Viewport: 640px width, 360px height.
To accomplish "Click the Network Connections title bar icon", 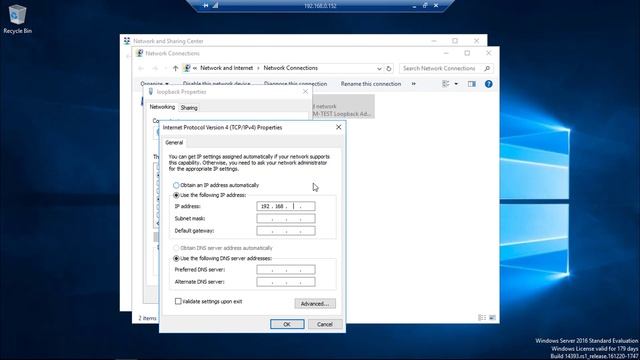I will pos(139,53).
